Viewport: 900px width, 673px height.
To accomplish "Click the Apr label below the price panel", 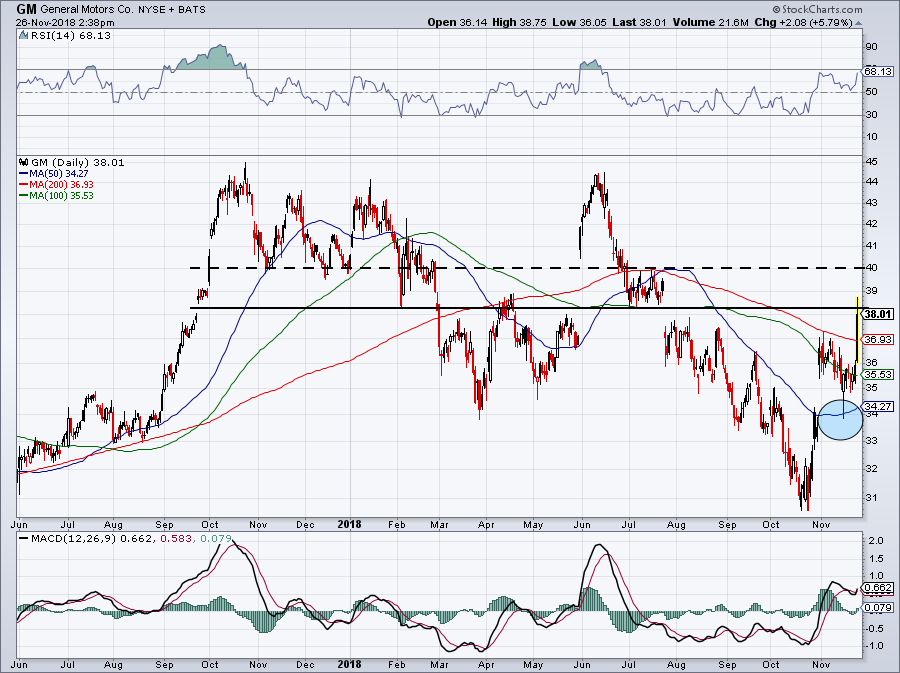I will tap(486, 524).
